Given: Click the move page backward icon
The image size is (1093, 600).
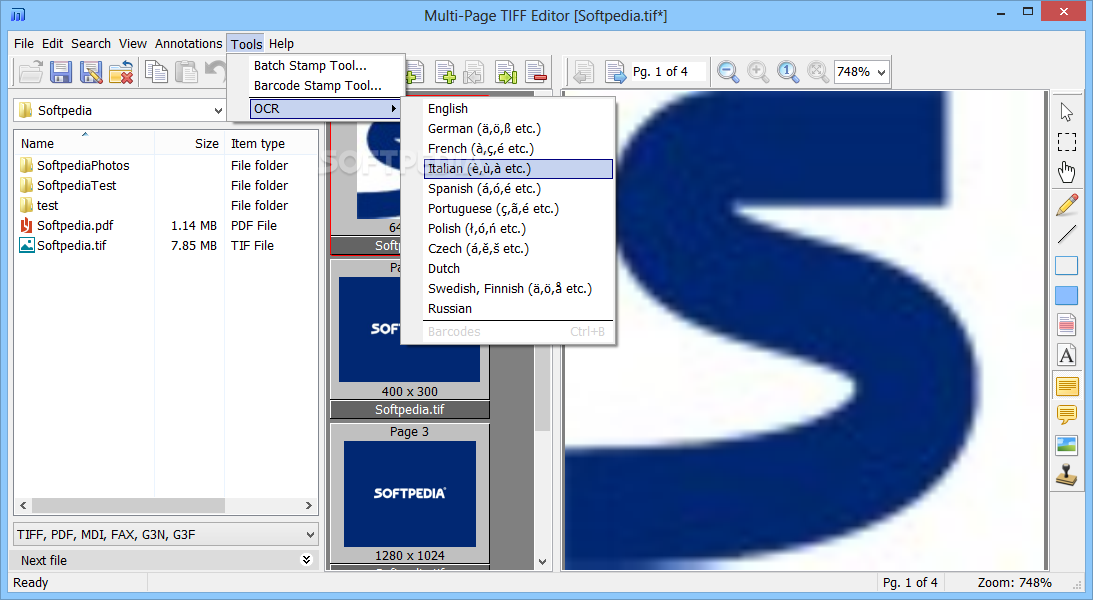Looking at the screenshot, I should [475, 72].
